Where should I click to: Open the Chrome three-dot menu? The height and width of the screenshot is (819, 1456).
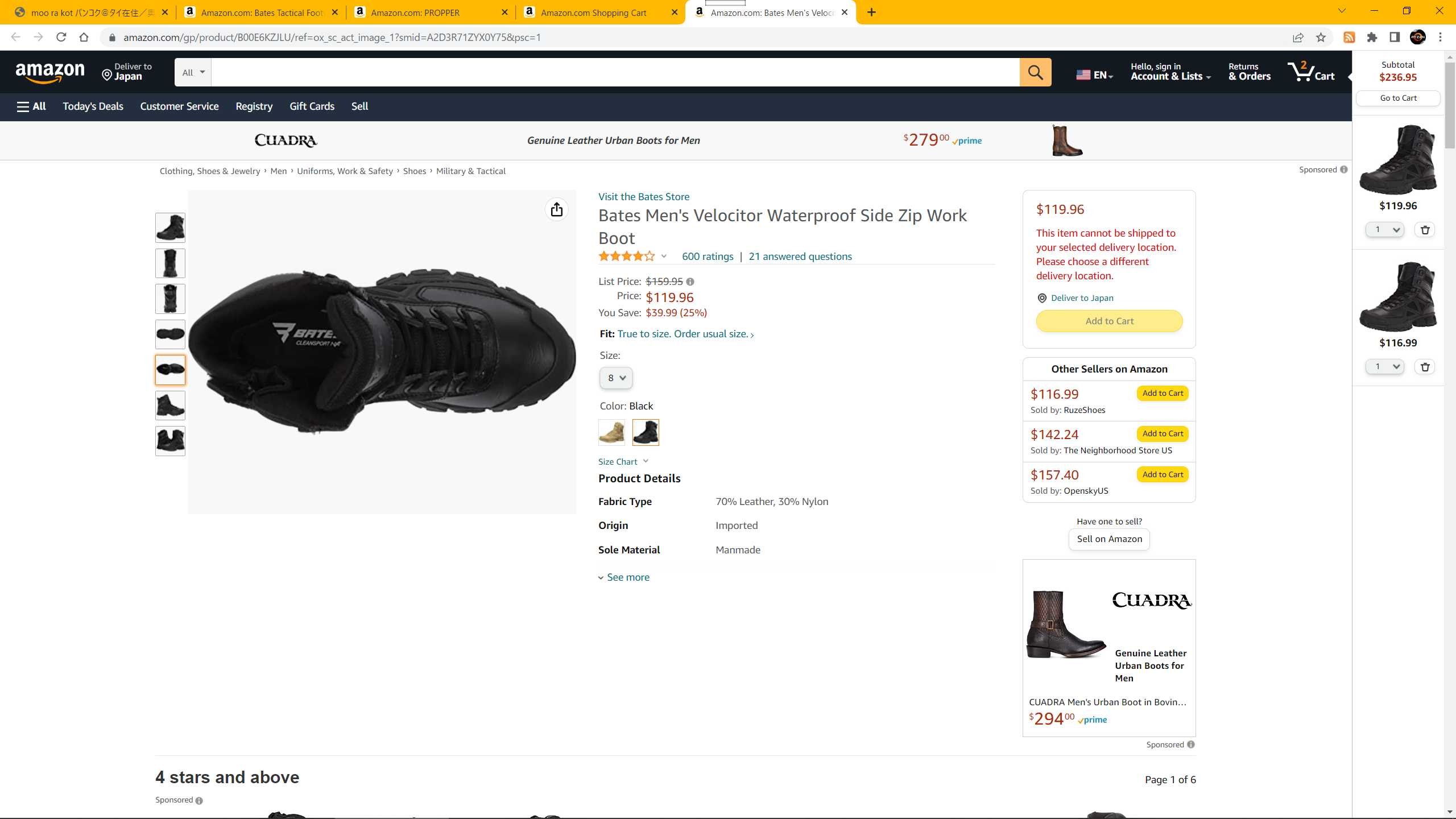1441,38
